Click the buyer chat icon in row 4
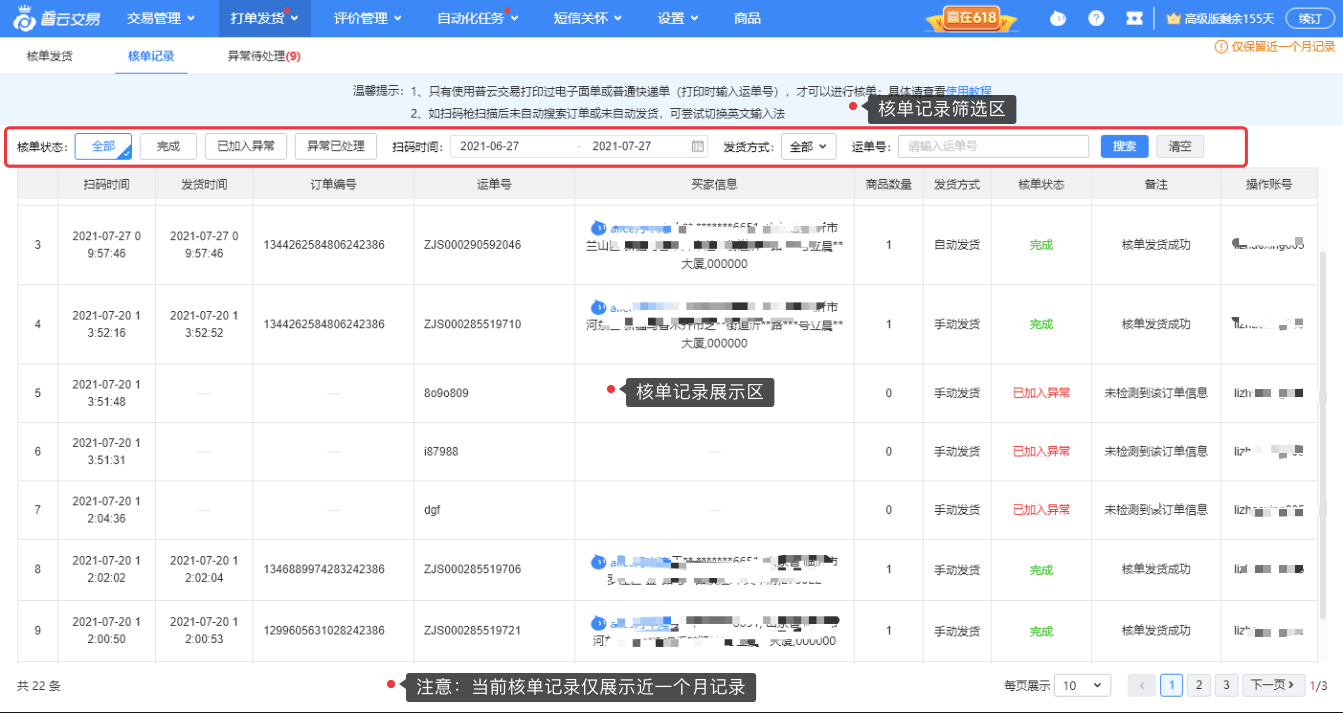The width and height of the screenshot is (1343, 713). click(599, 306)
